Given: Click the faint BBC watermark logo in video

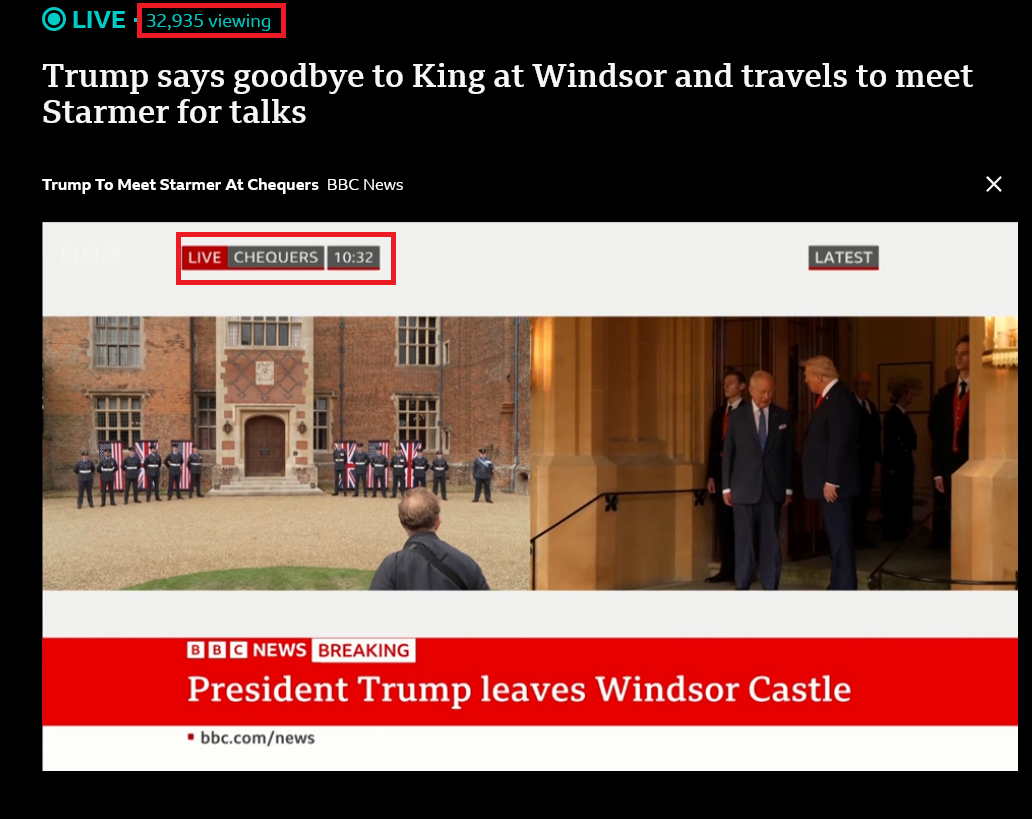Looking at the screenshot, I should coord(91,255).
